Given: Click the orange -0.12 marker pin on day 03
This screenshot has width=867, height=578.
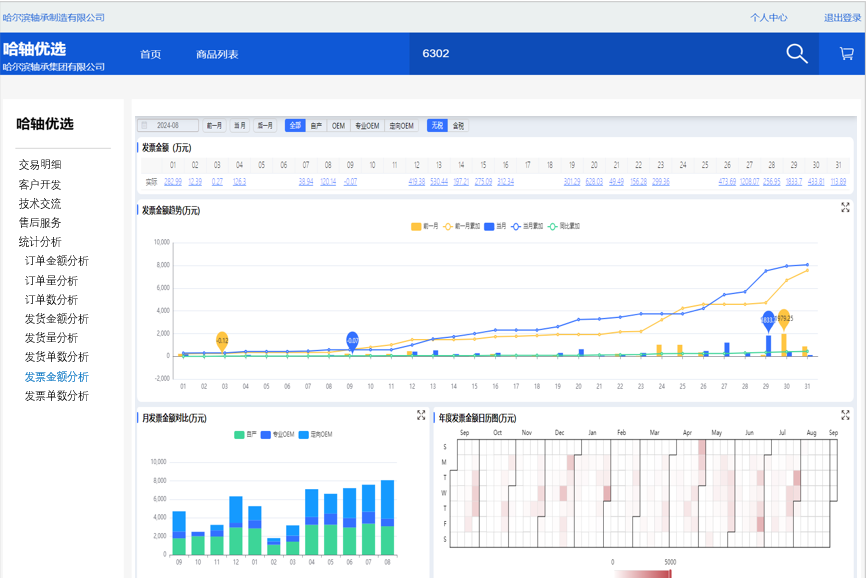Looking at the screenshot, I should tap(222, 342).
